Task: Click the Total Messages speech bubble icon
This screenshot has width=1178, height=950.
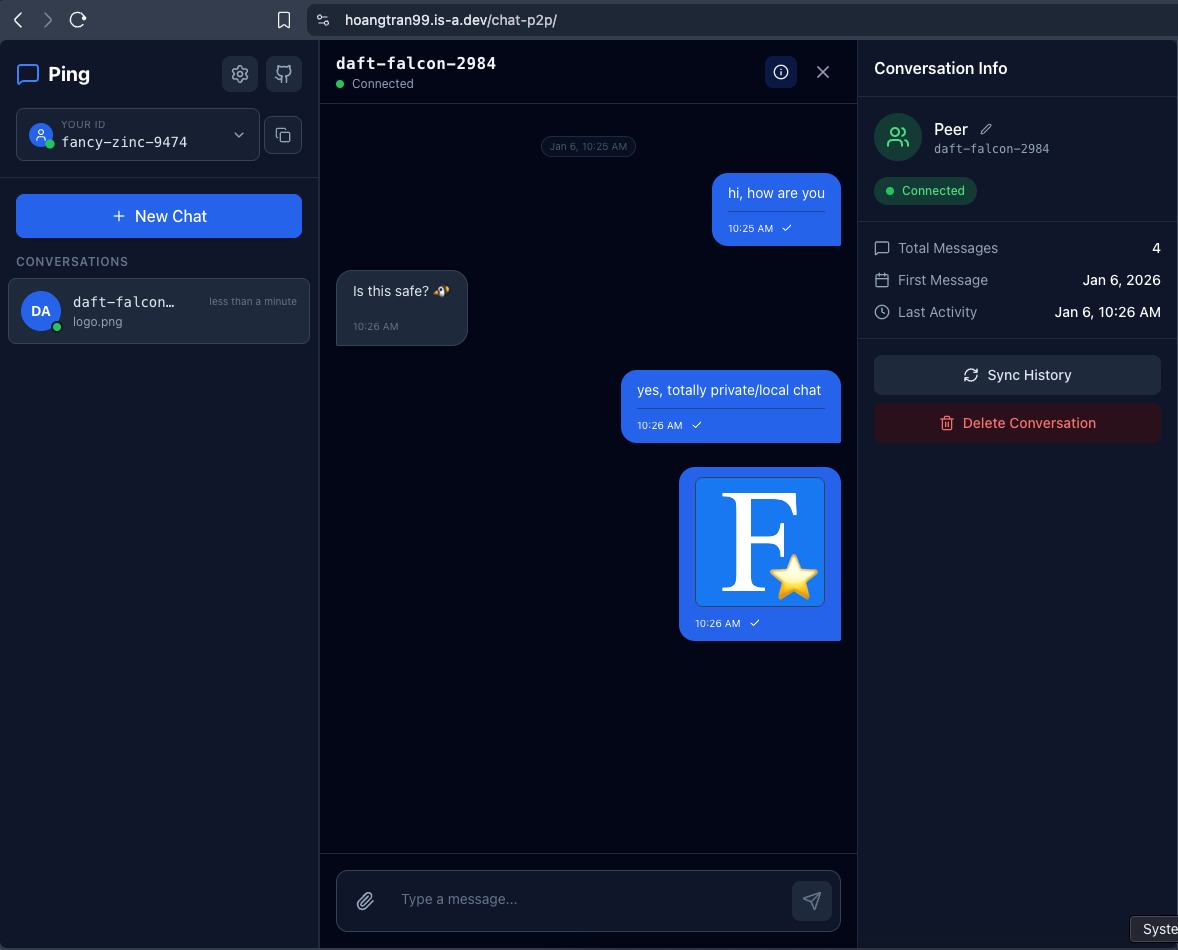Action: pos(882,248)
